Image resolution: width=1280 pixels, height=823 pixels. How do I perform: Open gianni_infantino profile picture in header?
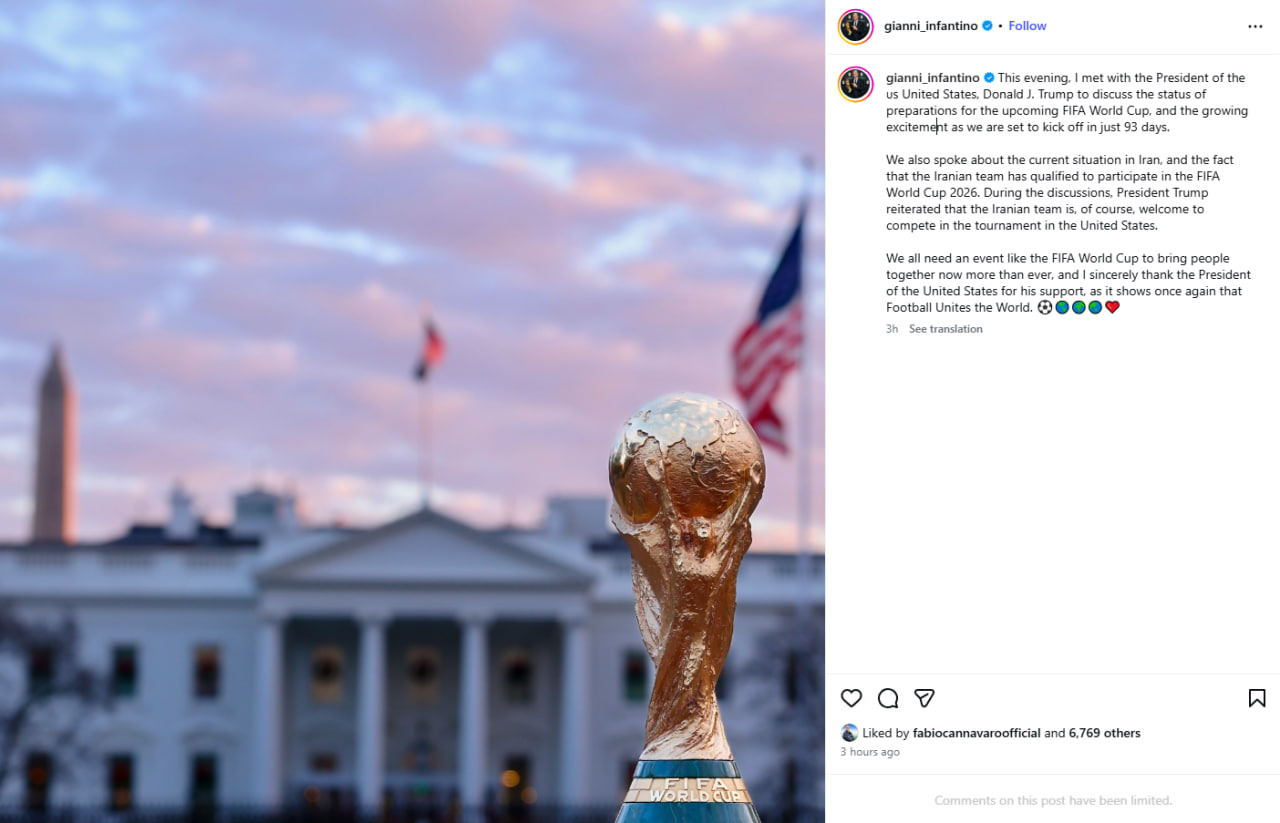pos(855,27)
